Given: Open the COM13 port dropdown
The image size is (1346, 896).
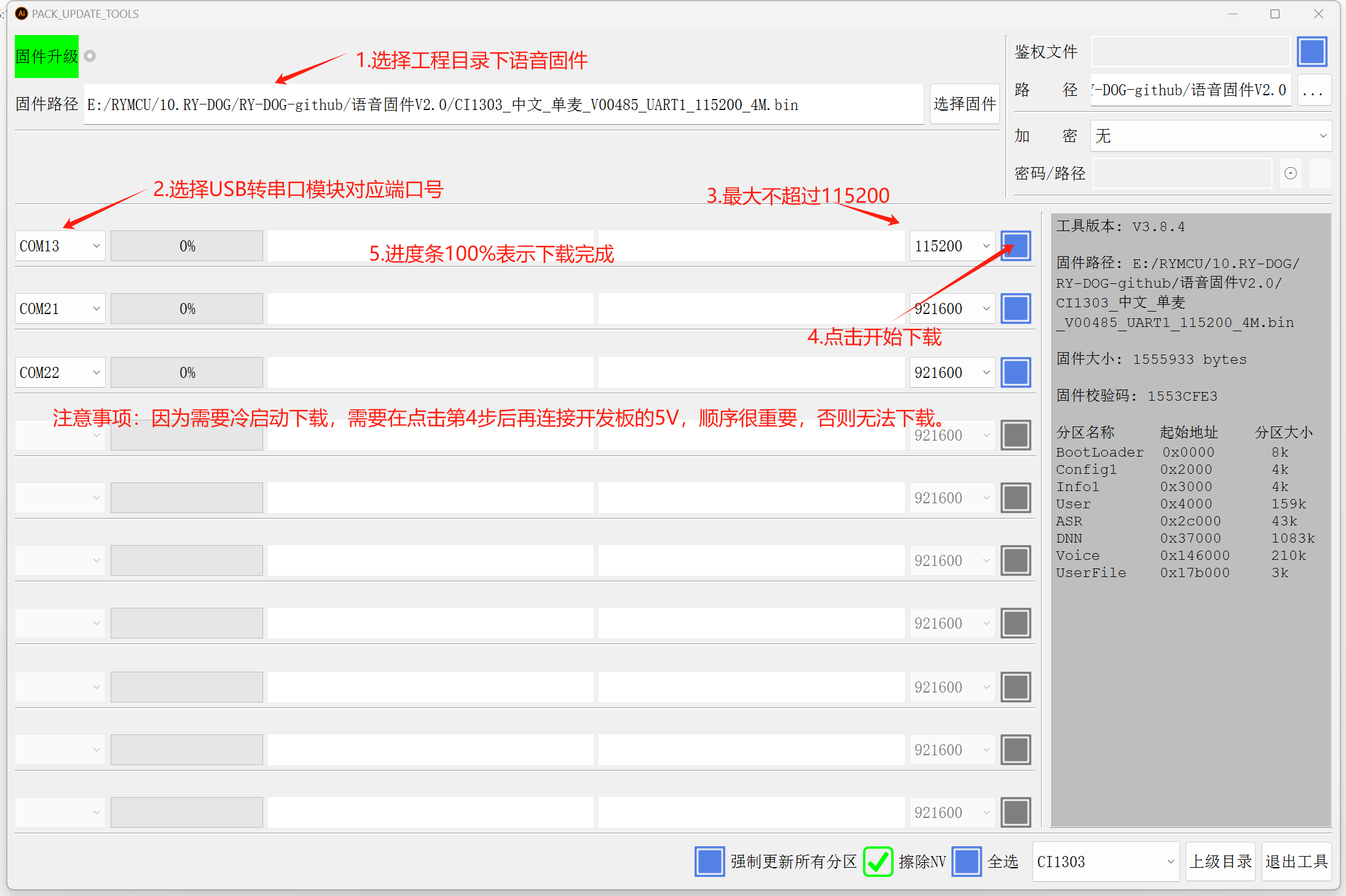Looking at the screenshot, I should point(60,246).
